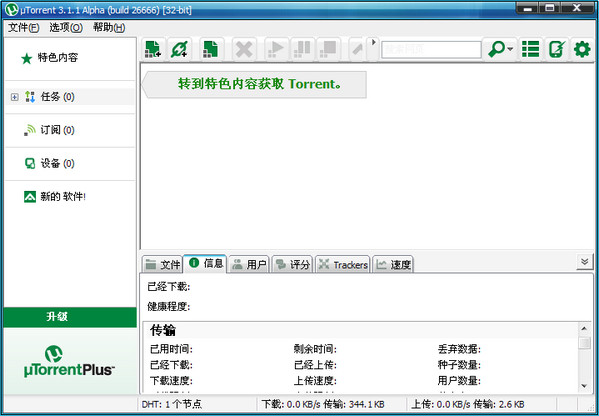
Task: Click the green star featured icon
Action: 26,58
